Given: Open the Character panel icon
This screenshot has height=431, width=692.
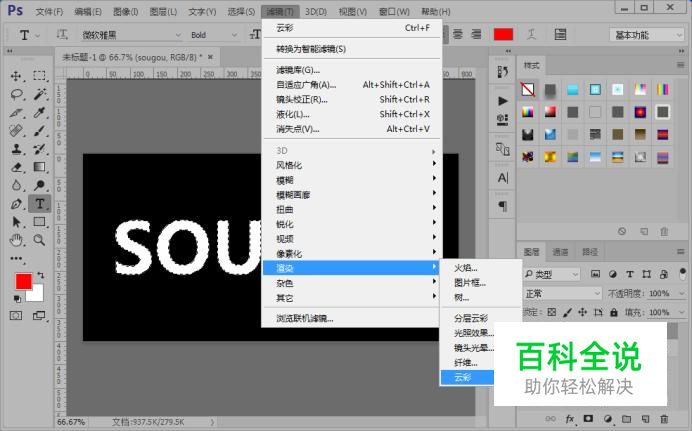Looking at the screenshot, I should pyautogui.click(x=503, y=178).
